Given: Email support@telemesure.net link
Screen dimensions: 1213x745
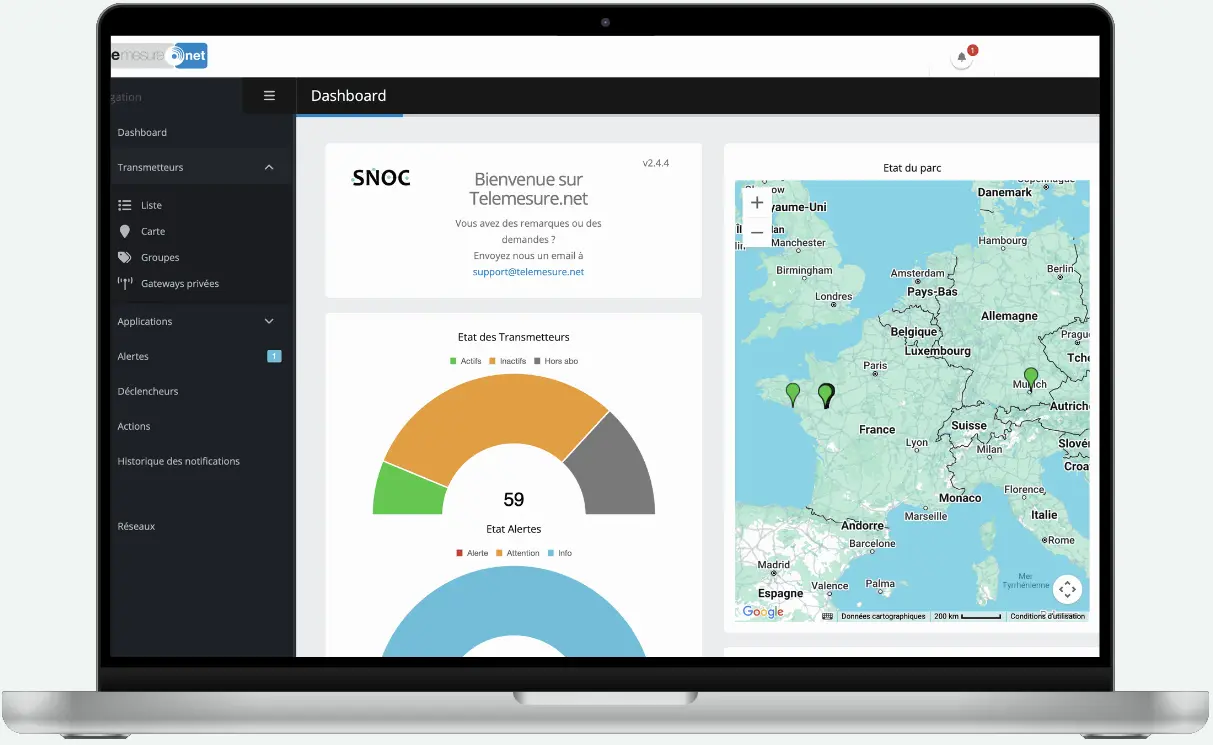Looking at the screenshot, I should tap(528, 271).
